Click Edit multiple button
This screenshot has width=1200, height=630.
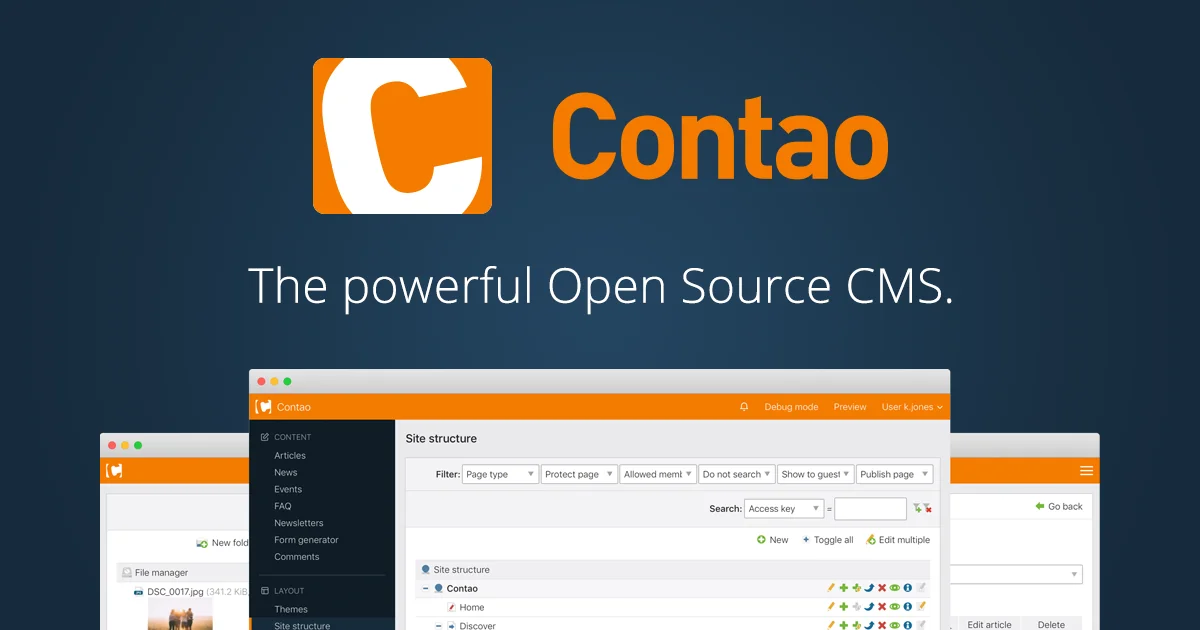pyautogui.click(x=897, y=540)
